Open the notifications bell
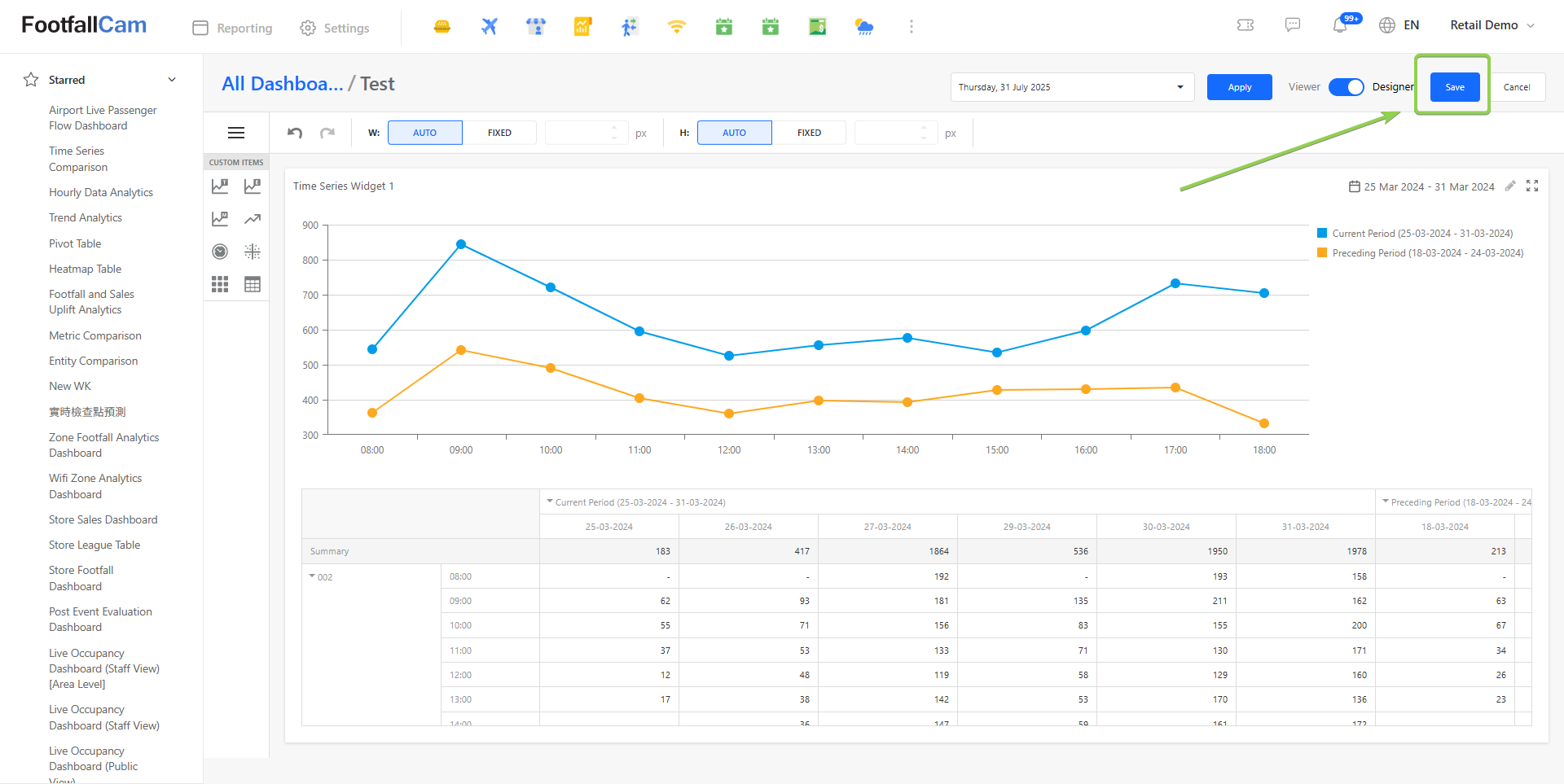 [1340, 26]
